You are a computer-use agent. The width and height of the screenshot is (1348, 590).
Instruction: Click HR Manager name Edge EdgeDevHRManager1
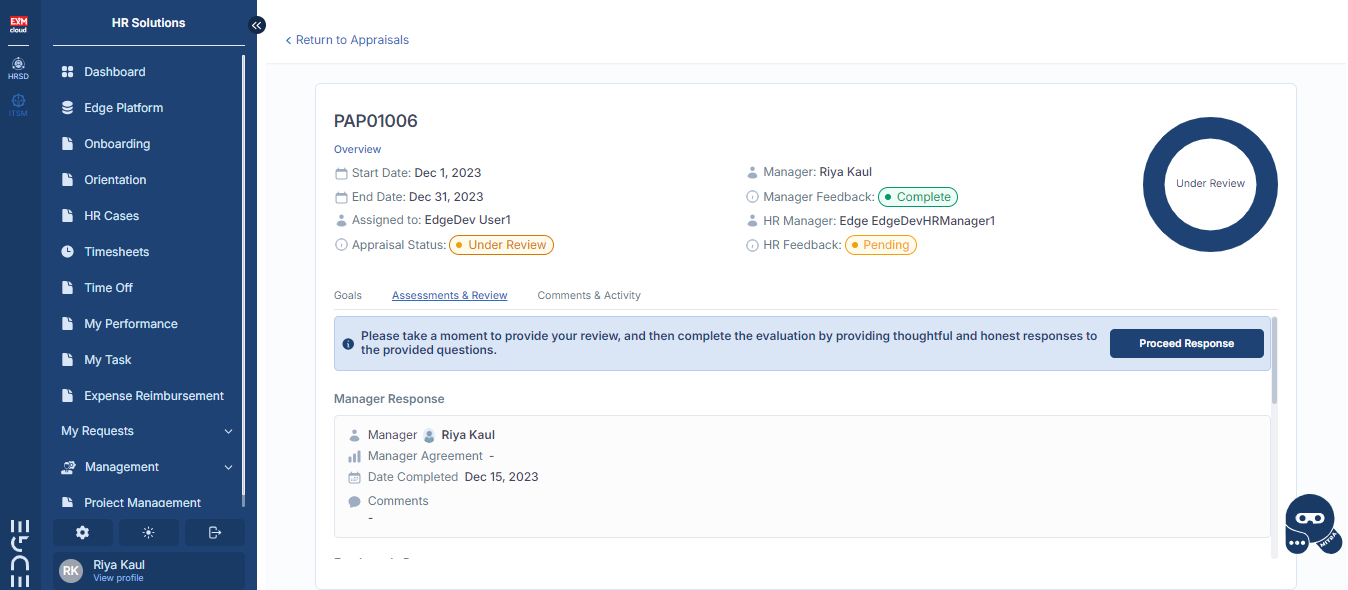(917, 221)
